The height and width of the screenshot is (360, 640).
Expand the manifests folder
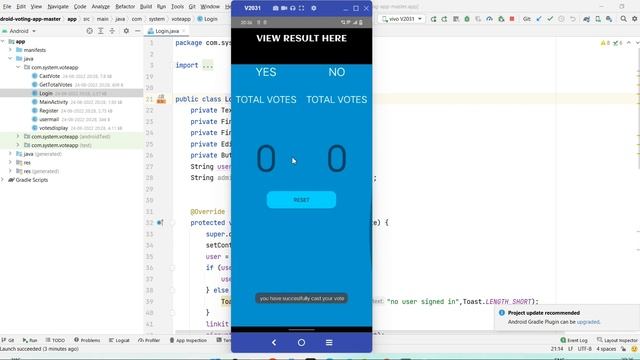(10, 50)
